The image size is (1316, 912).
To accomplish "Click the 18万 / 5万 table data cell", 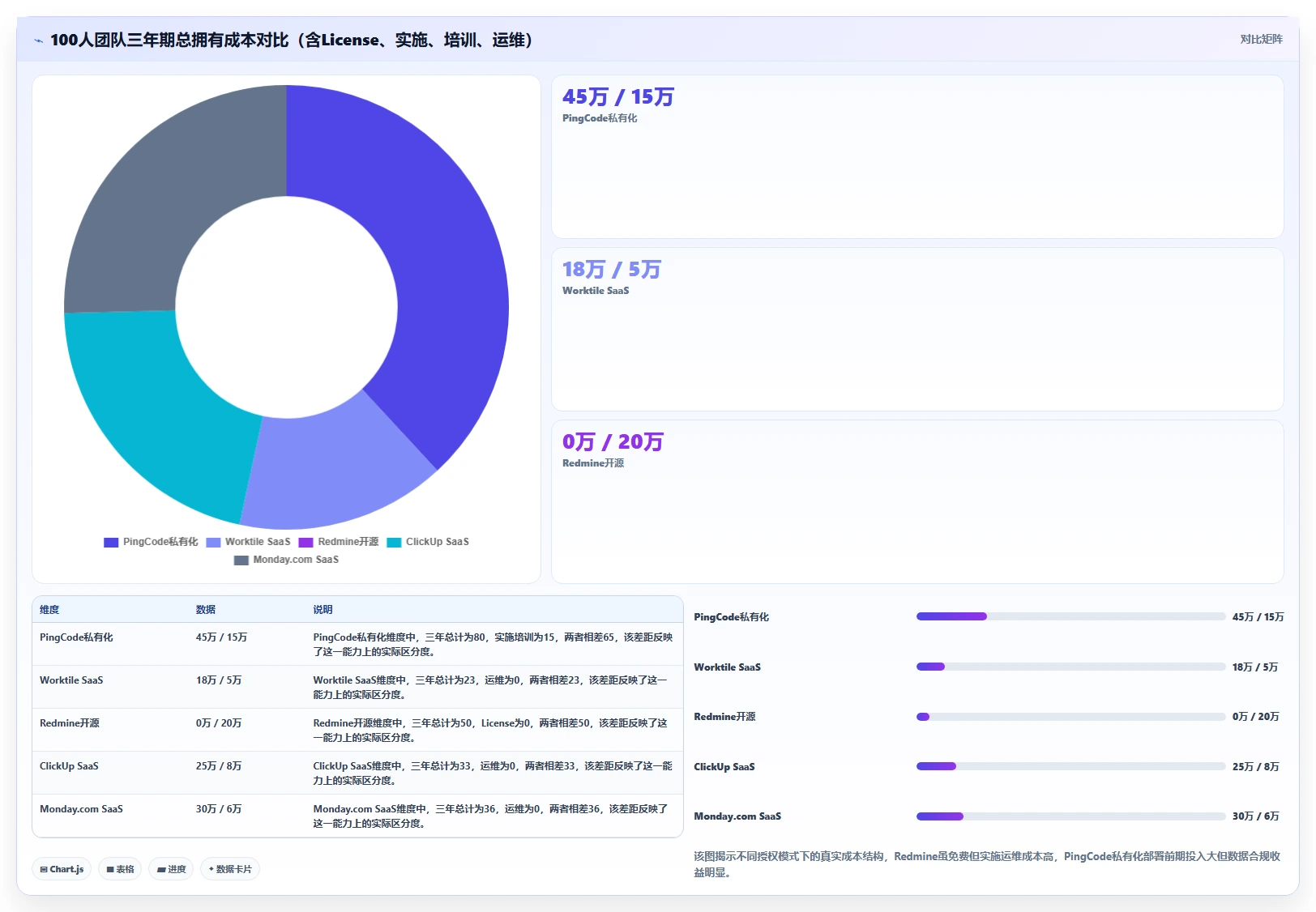I will coord(219,680).
